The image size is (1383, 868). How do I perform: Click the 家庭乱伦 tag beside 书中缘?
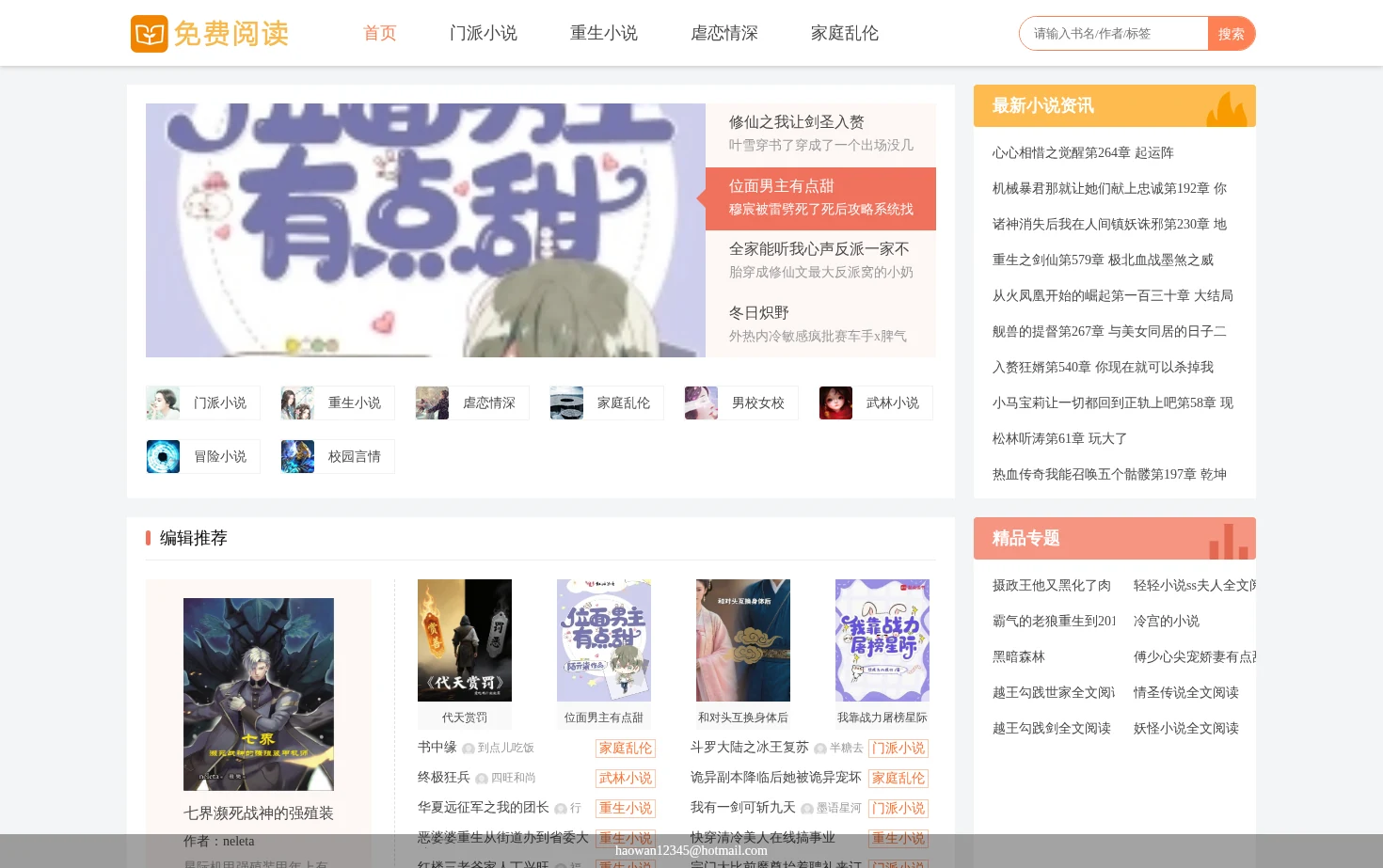click(x=626, y=749)
